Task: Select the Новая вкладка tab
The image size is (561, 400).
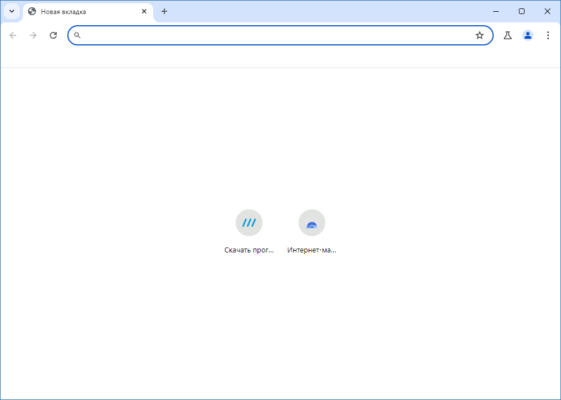Action: 88,12
